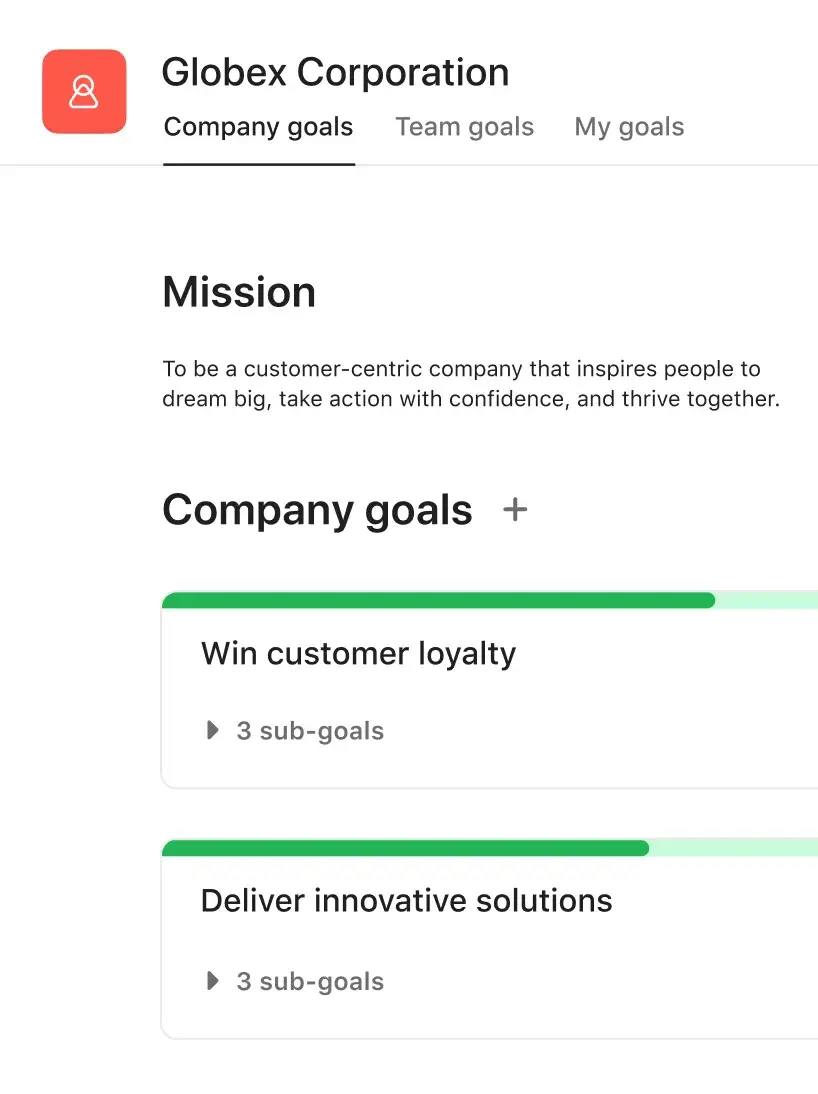Expand sub-goals triangle under Deliver innovative solutions

pyautogui.click(x=212, y=981)
